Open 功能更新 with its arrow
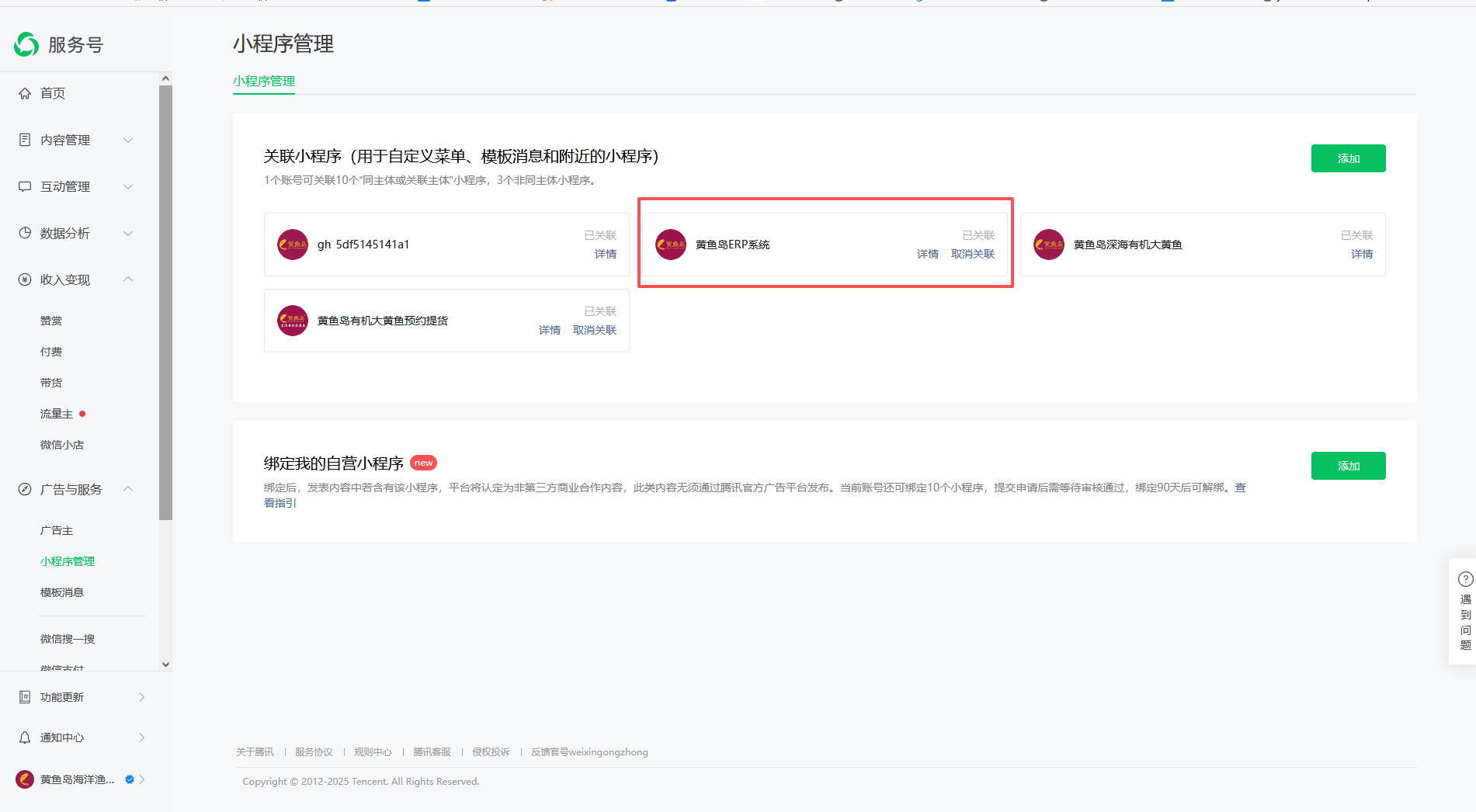Screen dimensions: 1476x812 (142, 697)
